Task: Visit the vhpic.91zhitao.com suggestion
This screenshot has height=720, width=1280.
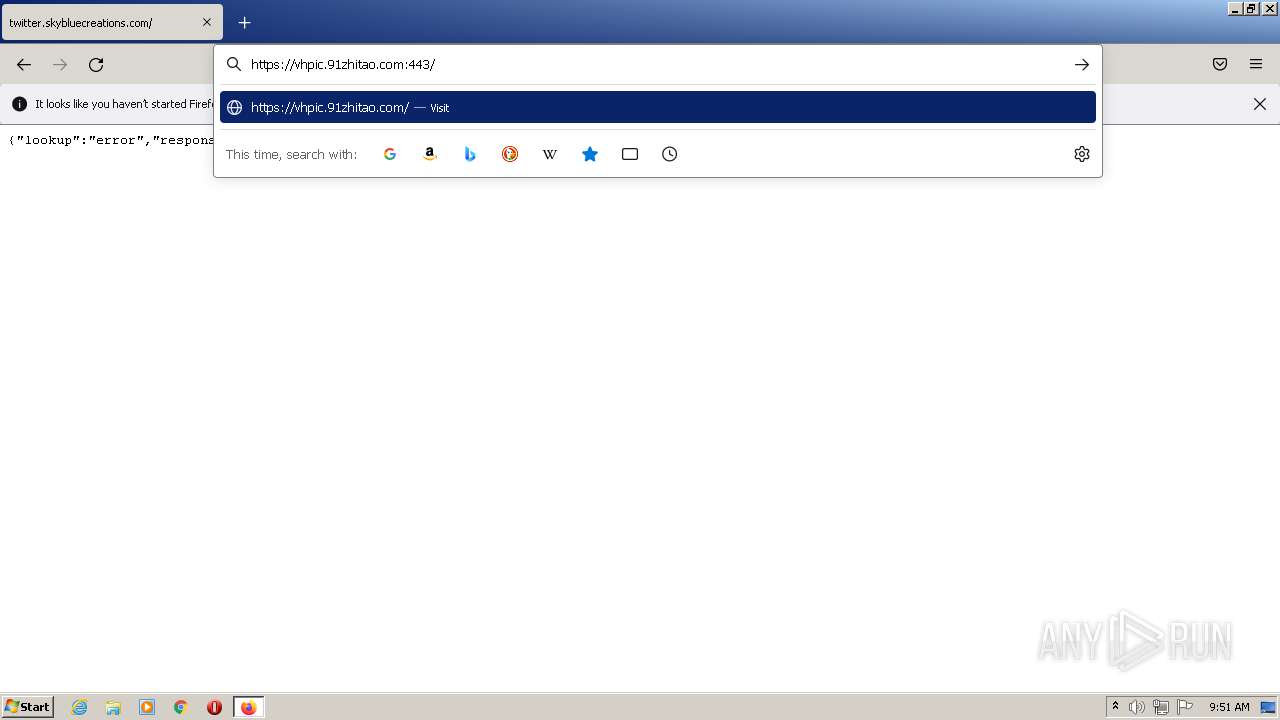Action: pyautogui.click(x=658, y=107)
